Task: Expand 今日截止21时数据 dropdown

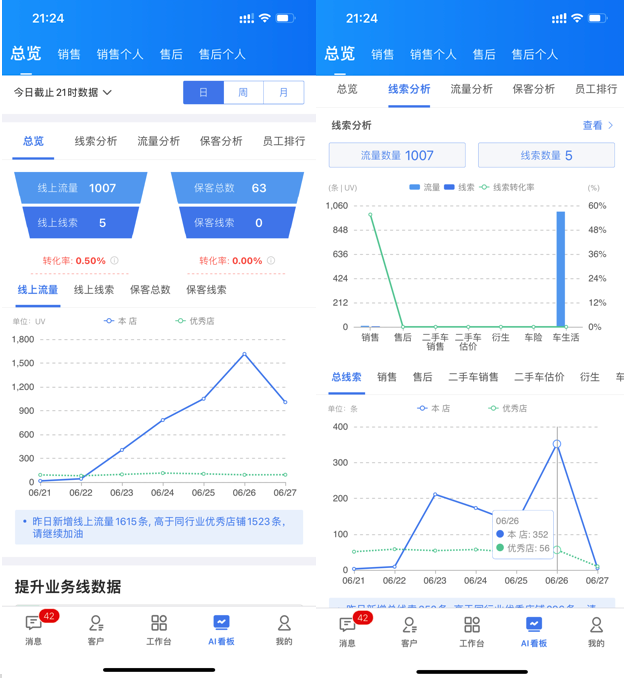Action: [x=63, y=92]
